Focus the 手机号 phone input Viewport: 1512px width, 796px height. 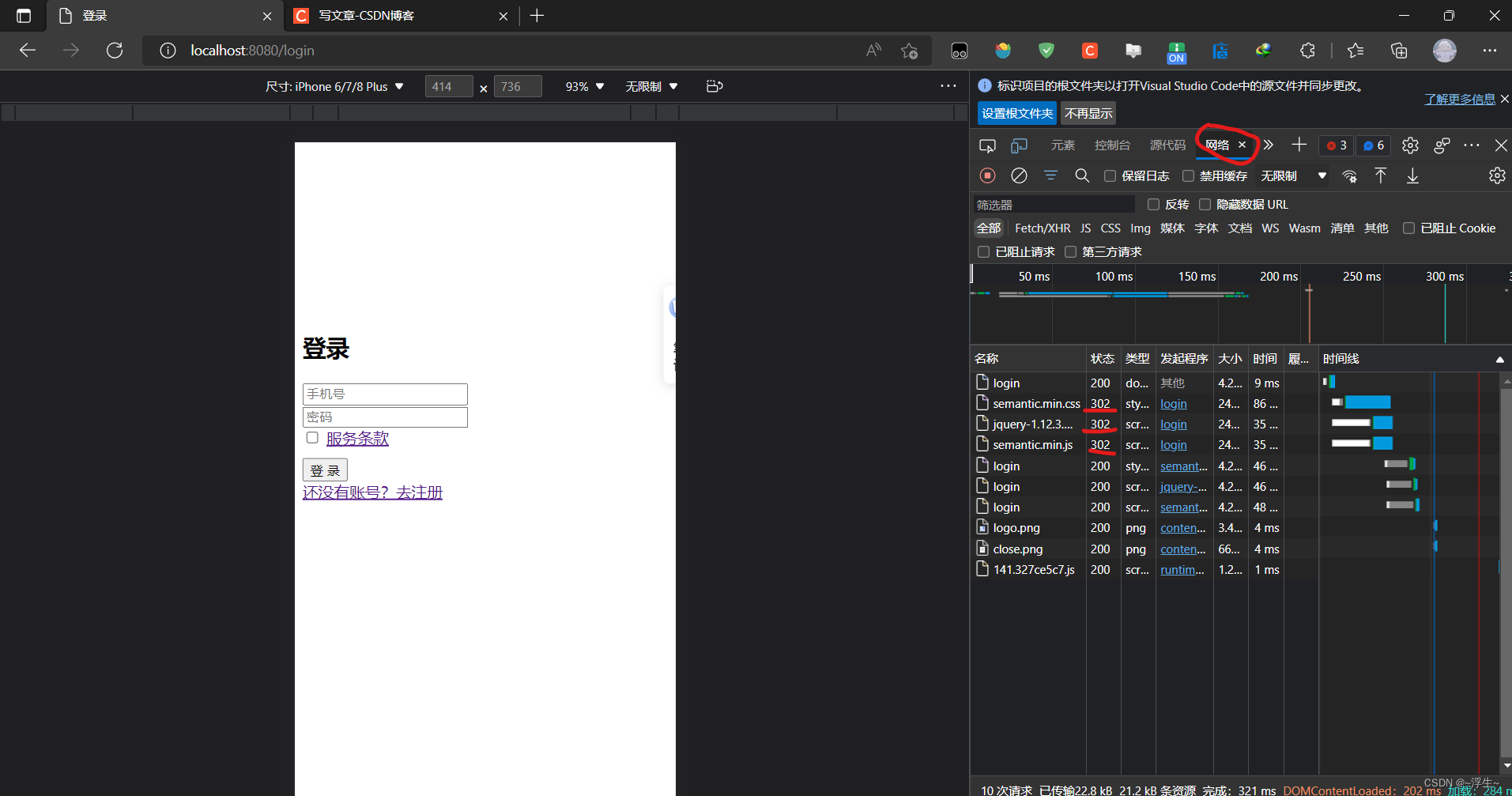coord(385,394)
